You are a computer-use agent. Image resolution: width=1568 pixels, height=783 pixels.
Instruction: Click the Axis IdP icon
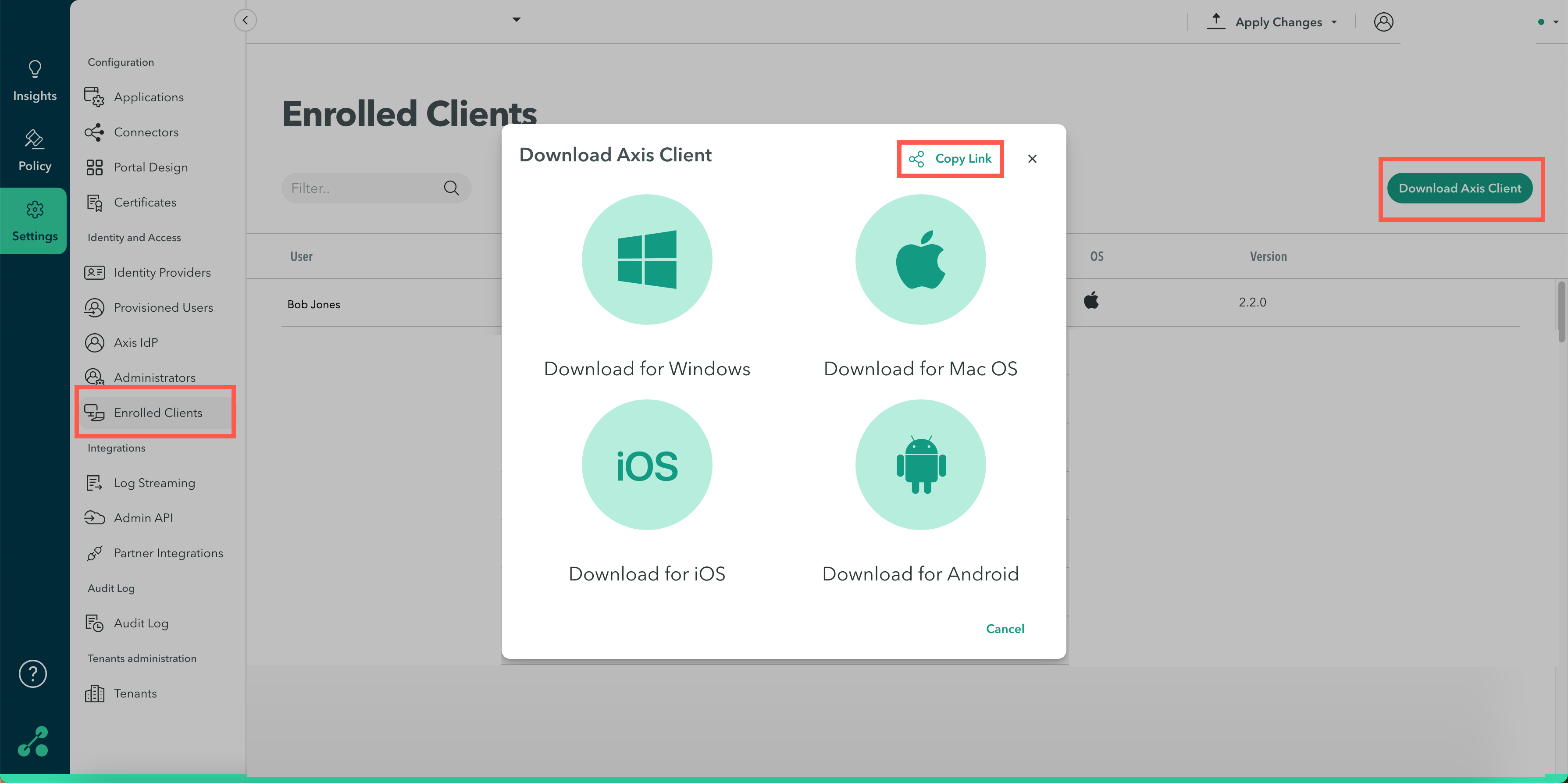coord(94,342)
